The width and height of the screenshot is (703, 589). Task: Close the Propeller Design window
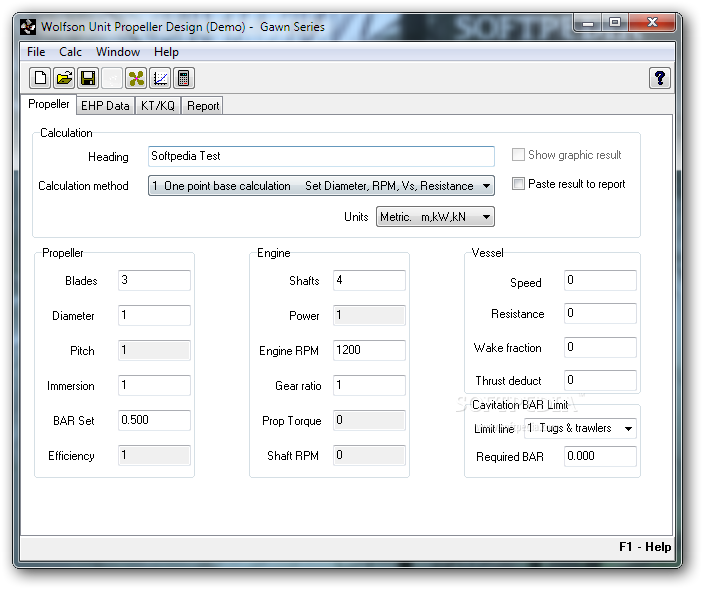click(652, 22)
